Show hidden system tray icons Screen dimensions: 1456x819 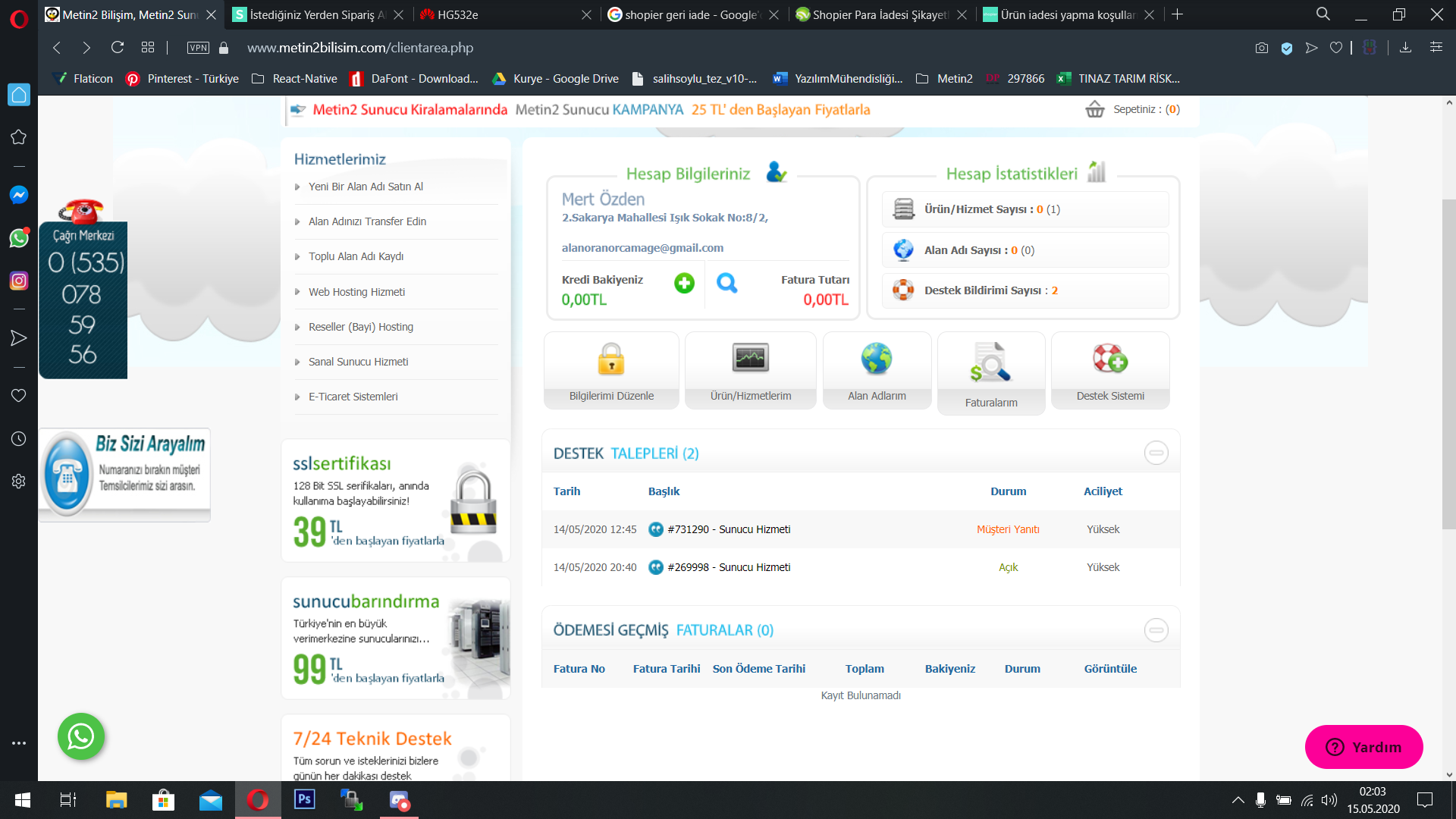point(1238,800)
